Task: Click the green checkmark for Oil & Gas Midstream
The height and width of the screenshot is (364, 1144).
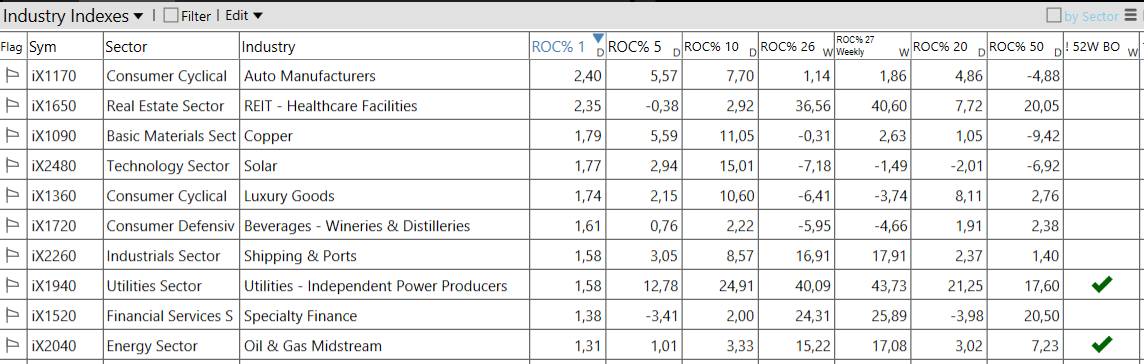Action: click(1102, 344)
